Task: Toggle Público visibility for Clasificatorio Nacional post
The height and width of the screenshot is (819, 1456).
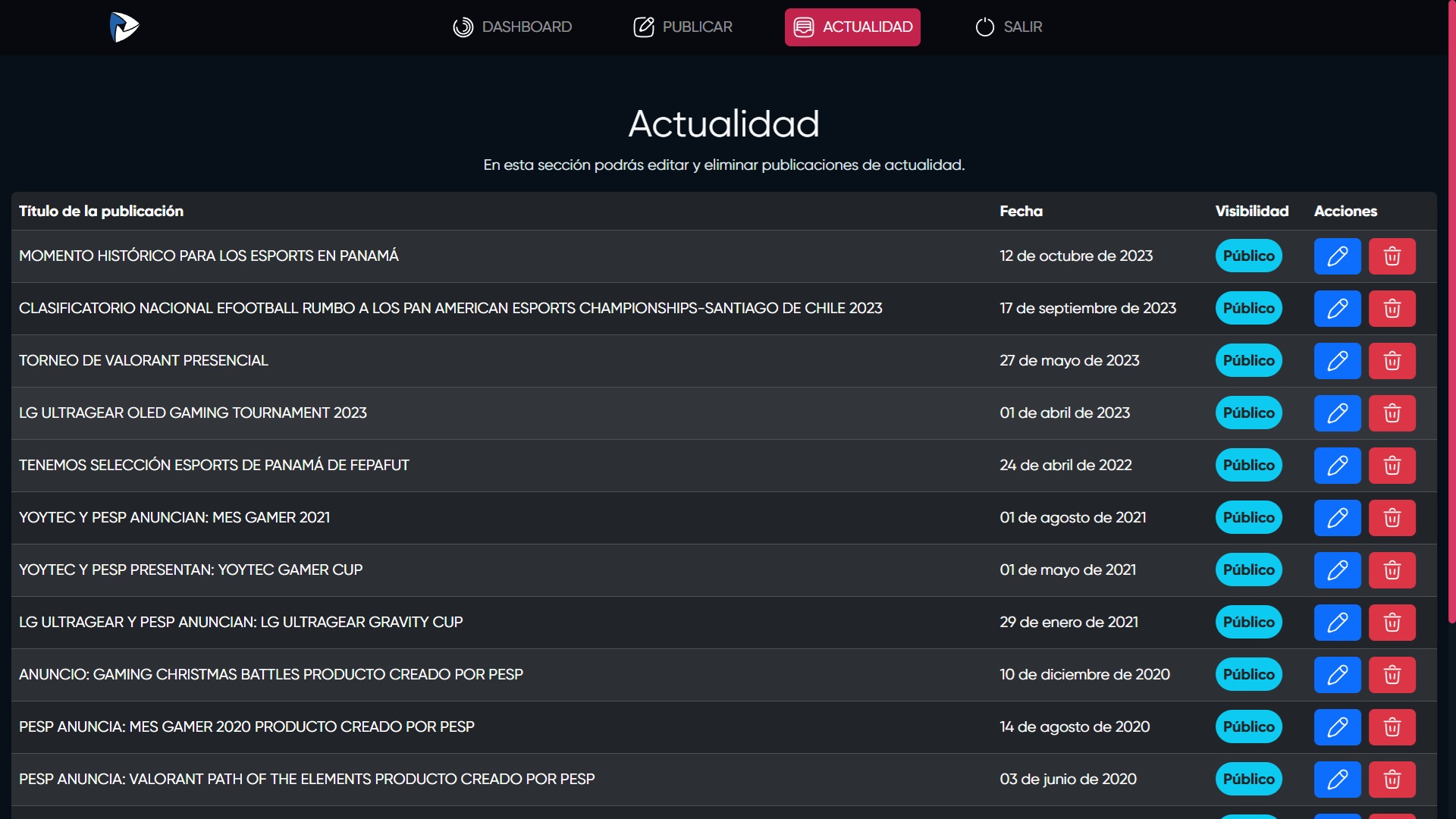Action: pos(1249,309)
